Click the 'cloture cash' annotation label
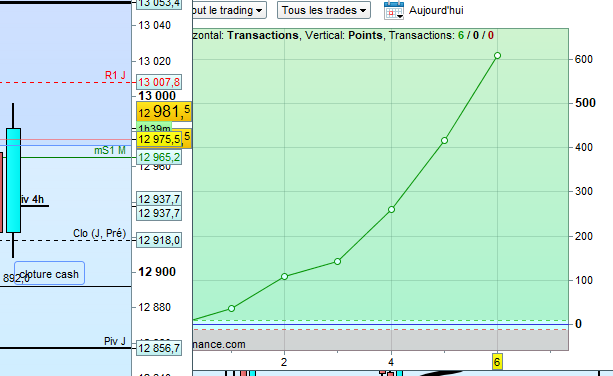 pyautogui.click(x=49, y=273)
